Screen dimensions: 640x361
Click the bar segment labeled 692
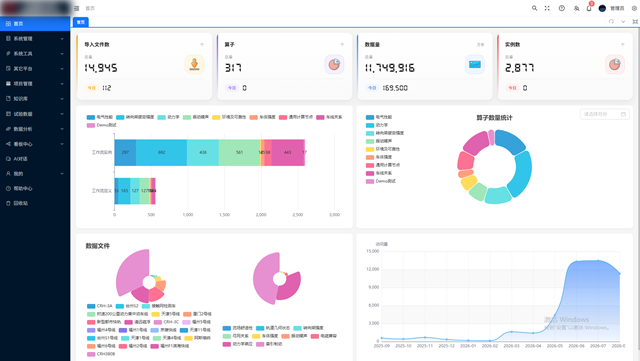(162, 152)
